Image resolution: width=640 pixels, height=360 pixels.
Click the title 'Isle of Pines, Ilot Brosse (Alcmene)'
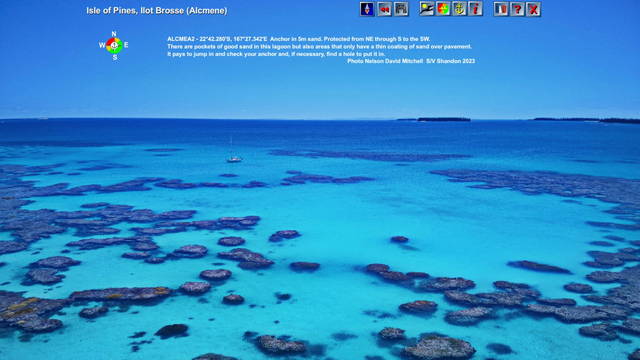click(x=157, y=11)
